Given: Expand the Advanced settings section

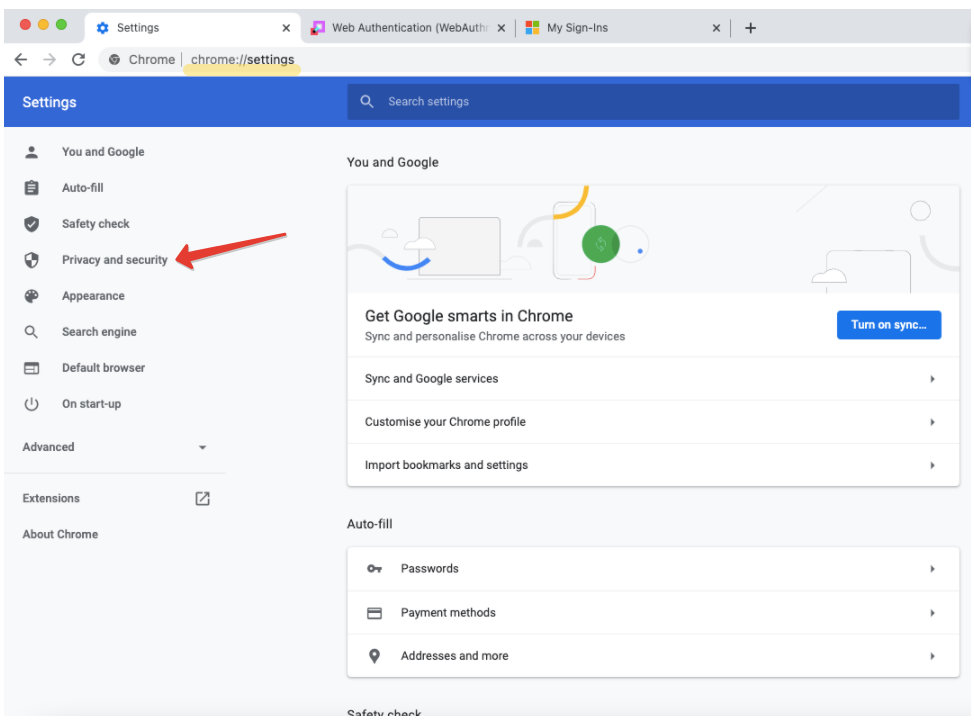Looking at the screenshot, I should 202,447.
